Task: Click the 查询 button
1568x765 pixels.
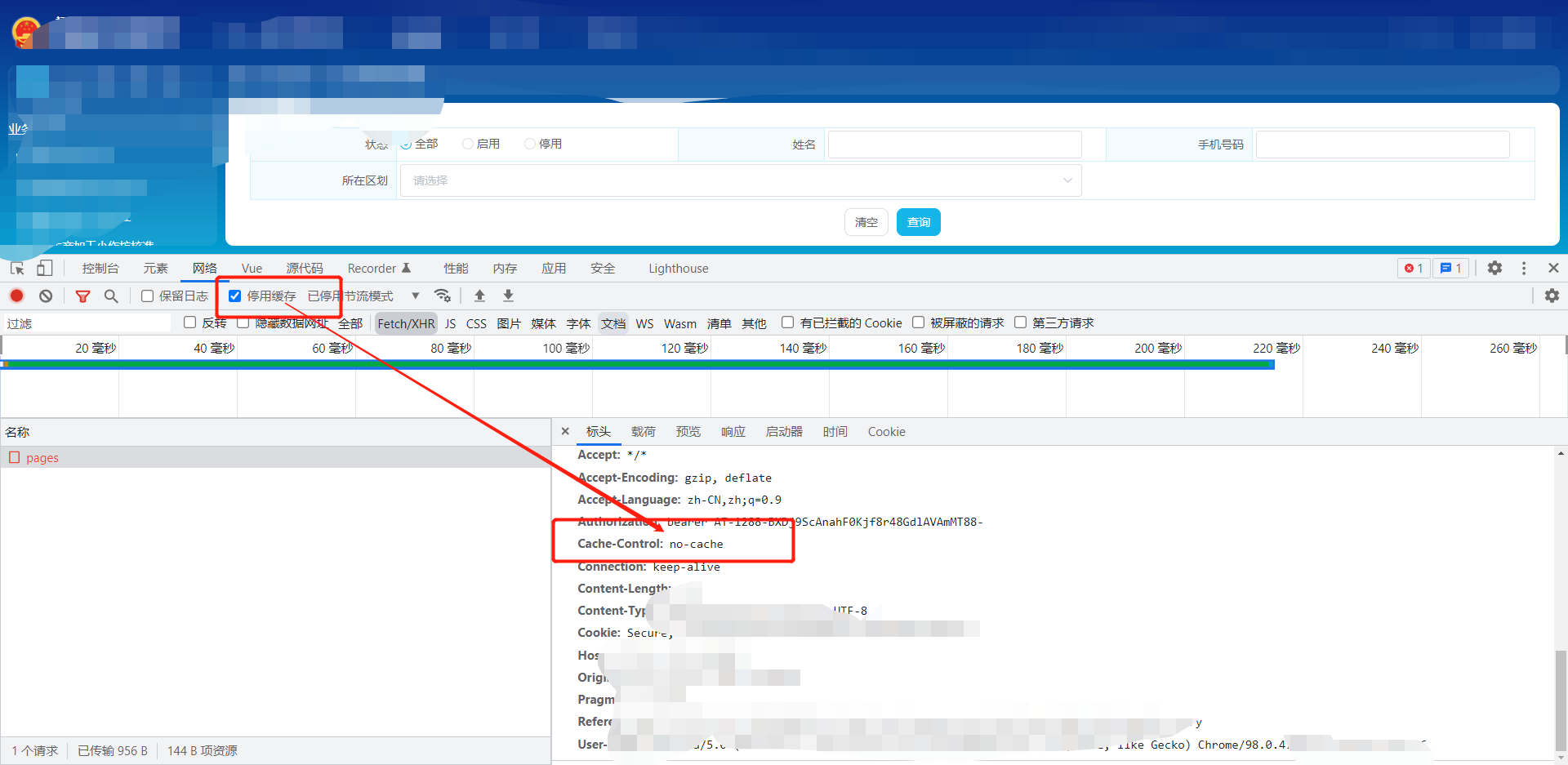Action: coord(918,222)
